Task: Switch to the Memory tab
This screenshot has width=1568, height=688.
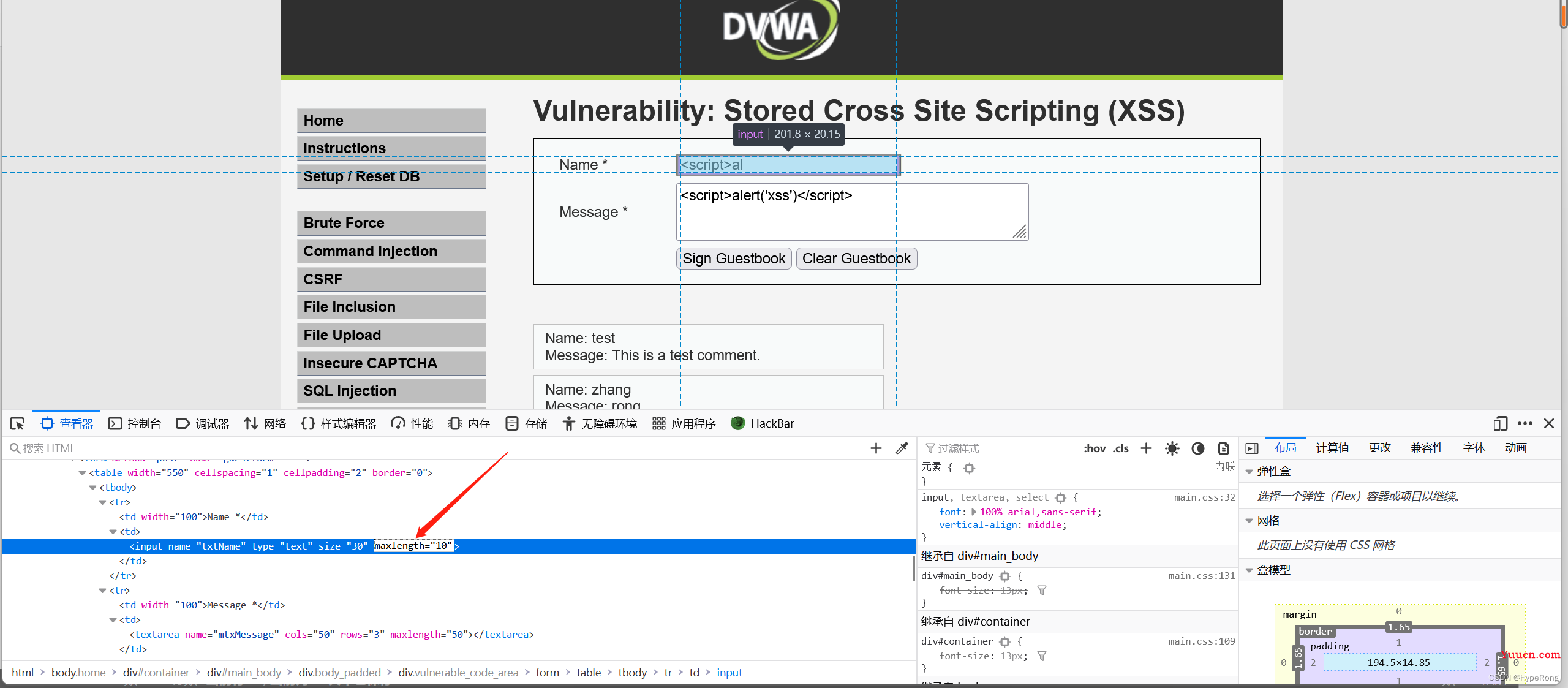Action: [469, 423]
